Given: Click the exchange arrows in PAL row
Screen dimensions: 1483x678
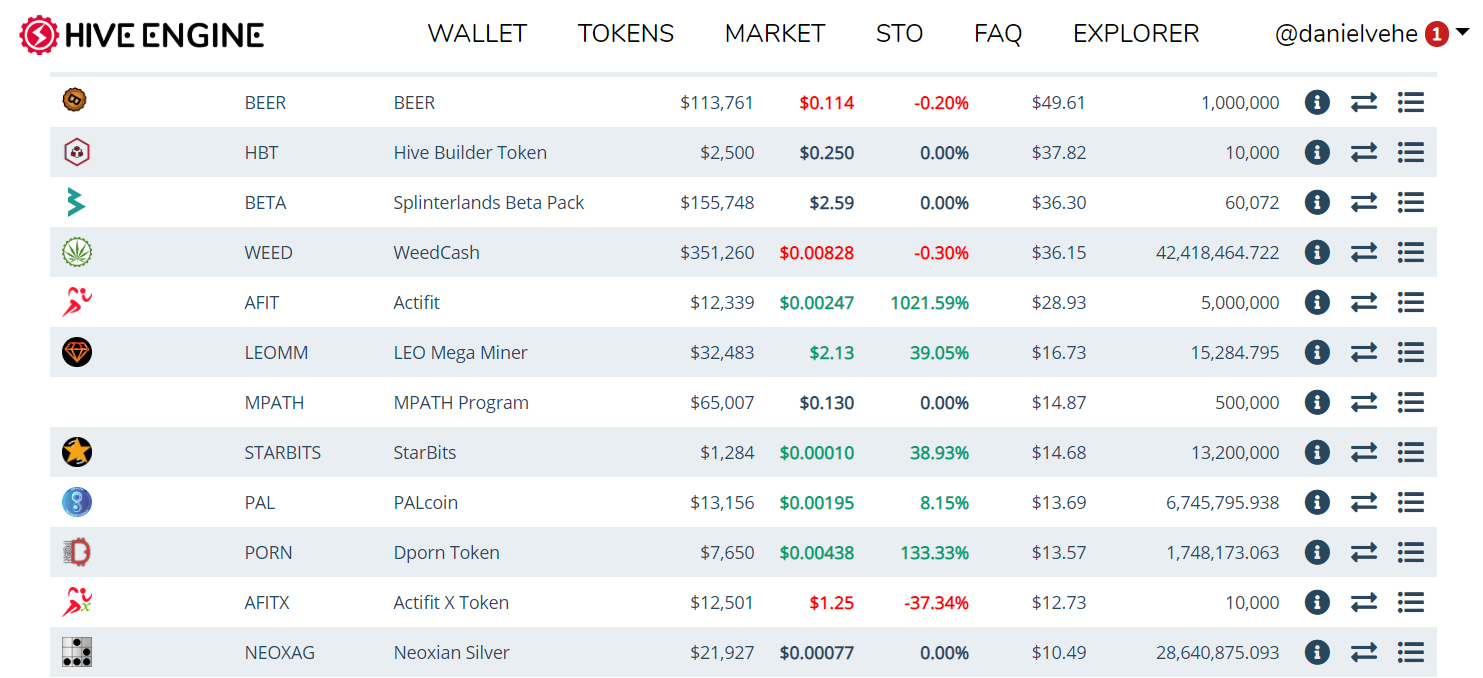Looking at the screenshot, I should click(x=1364, y=502).
